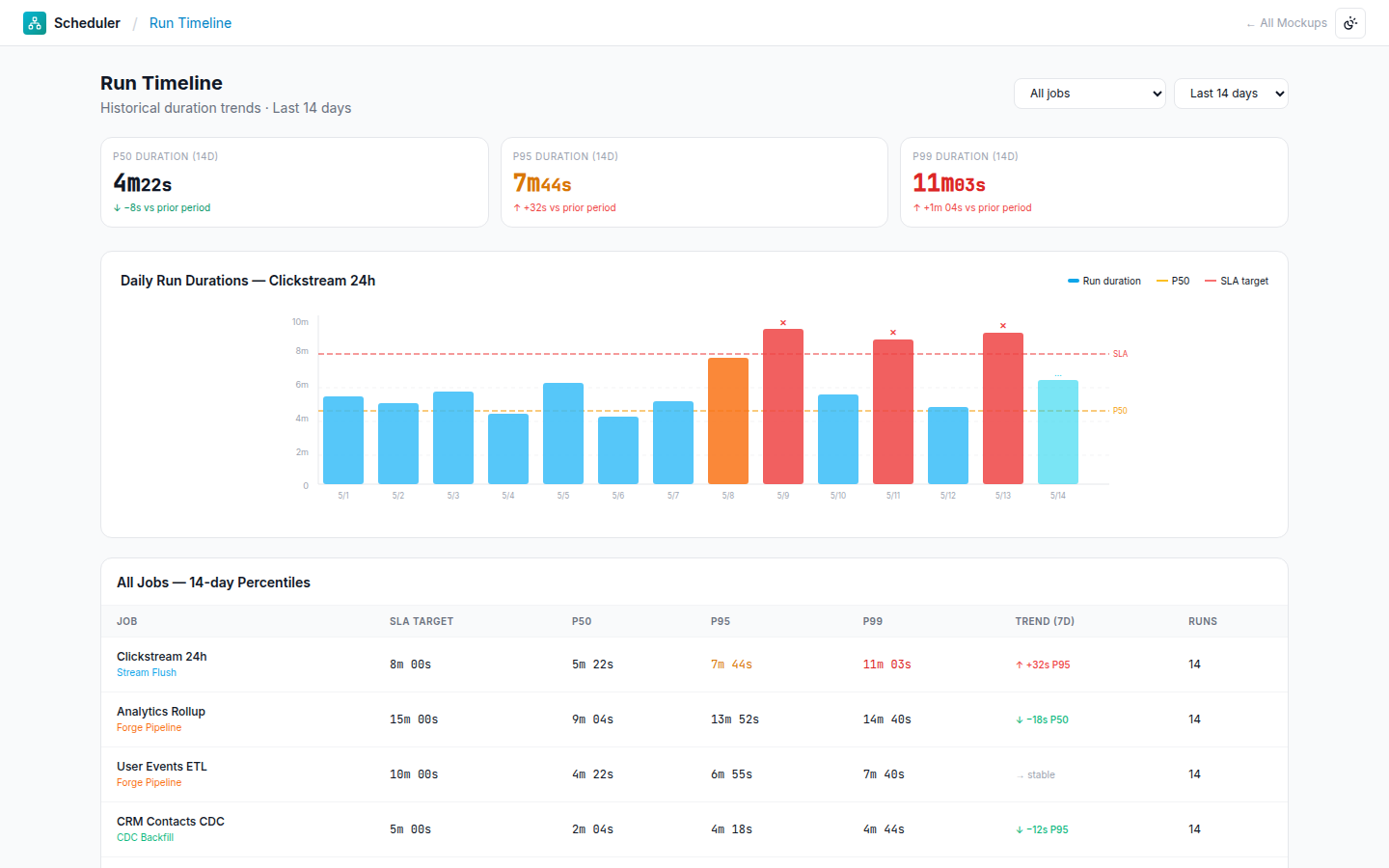Click the P50 legend swatch

(x=1161, y=282)
